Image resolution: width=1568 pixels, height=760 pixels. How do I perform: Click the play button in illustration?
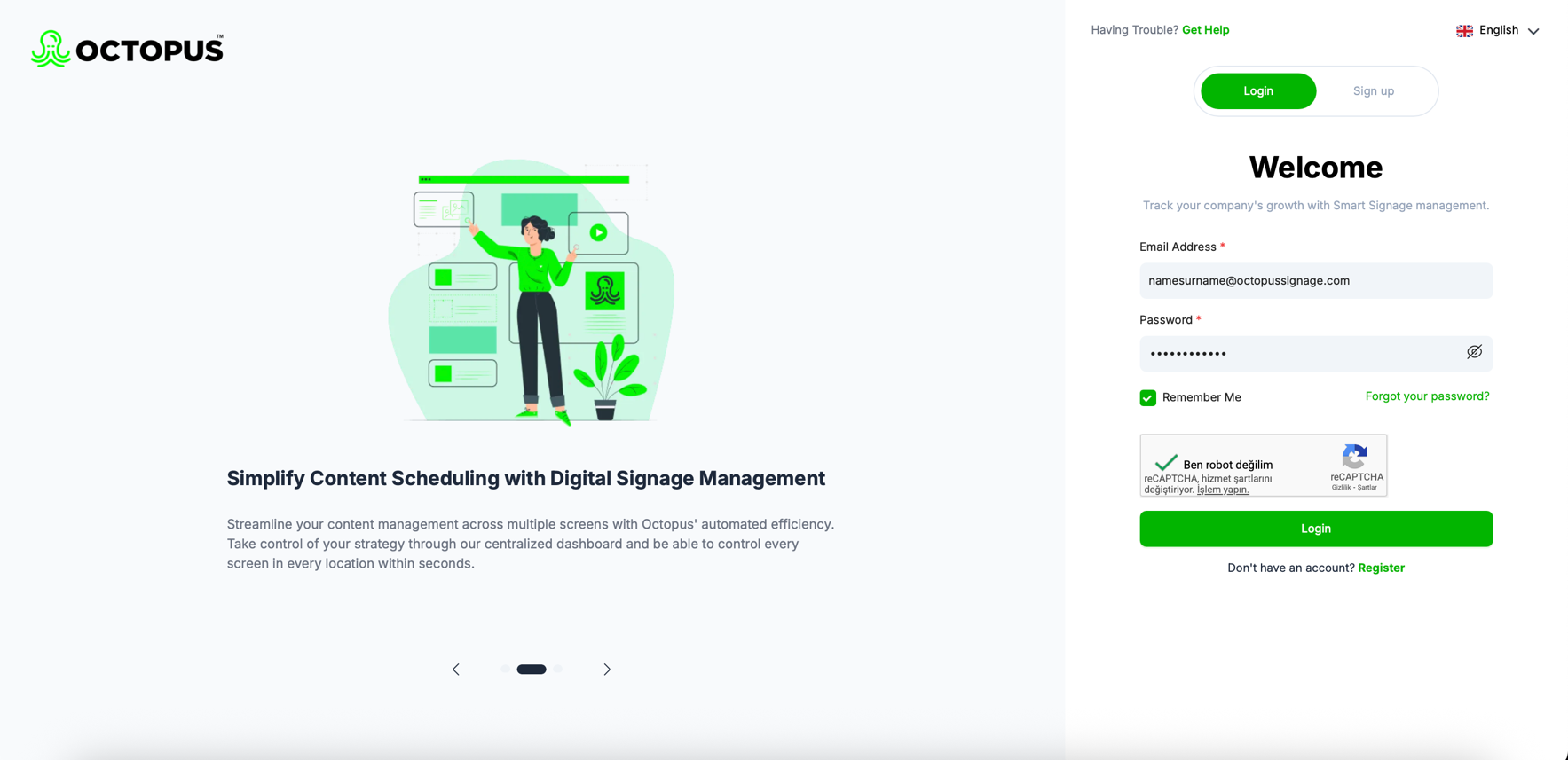click(x=599, y=232)
